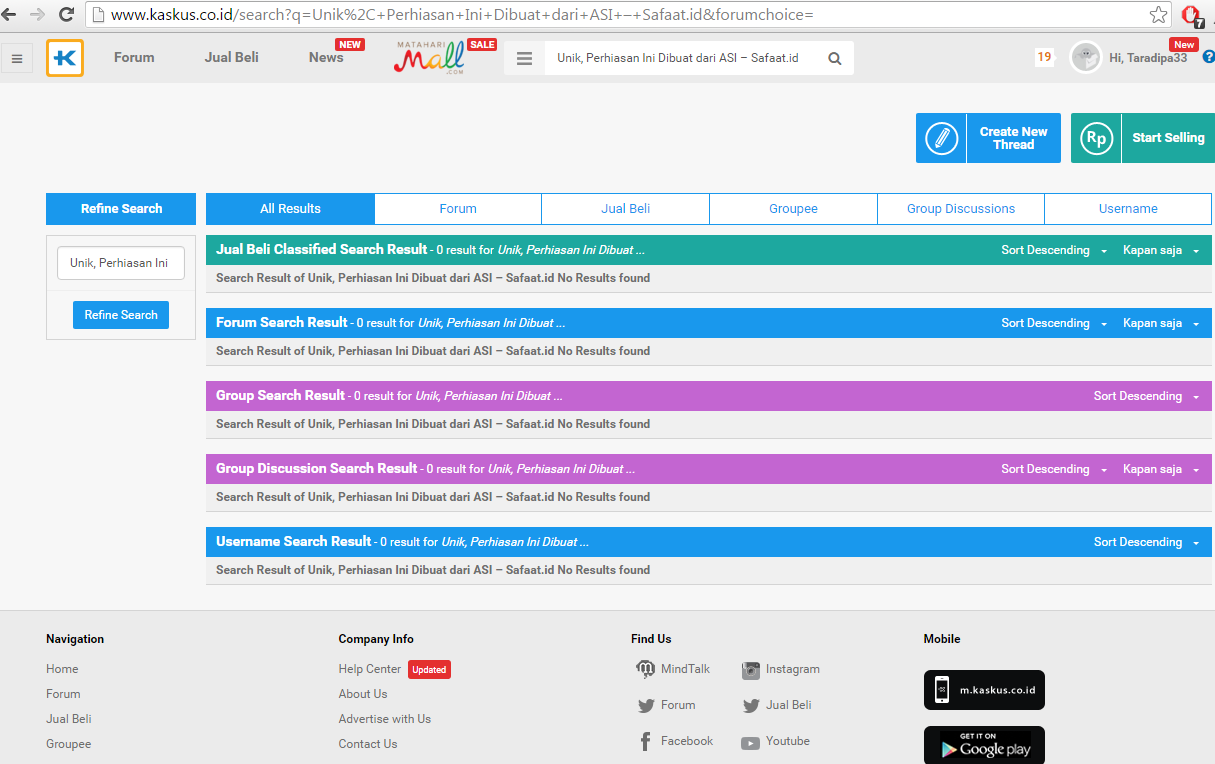Click the browser forward arrow

pos(37,15)
